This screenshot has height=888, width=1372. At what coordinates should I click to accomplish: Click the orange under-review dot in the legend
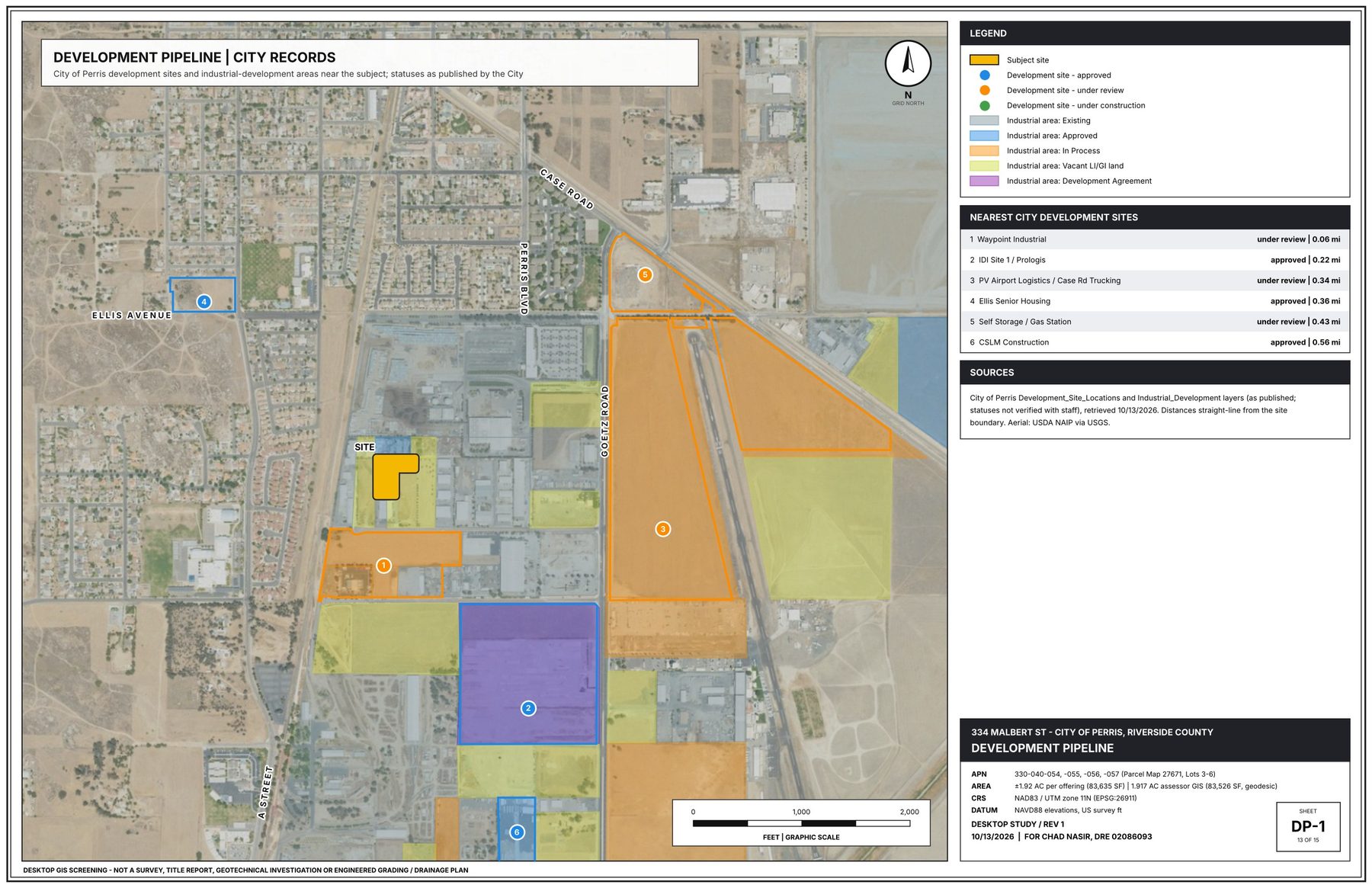984,90
